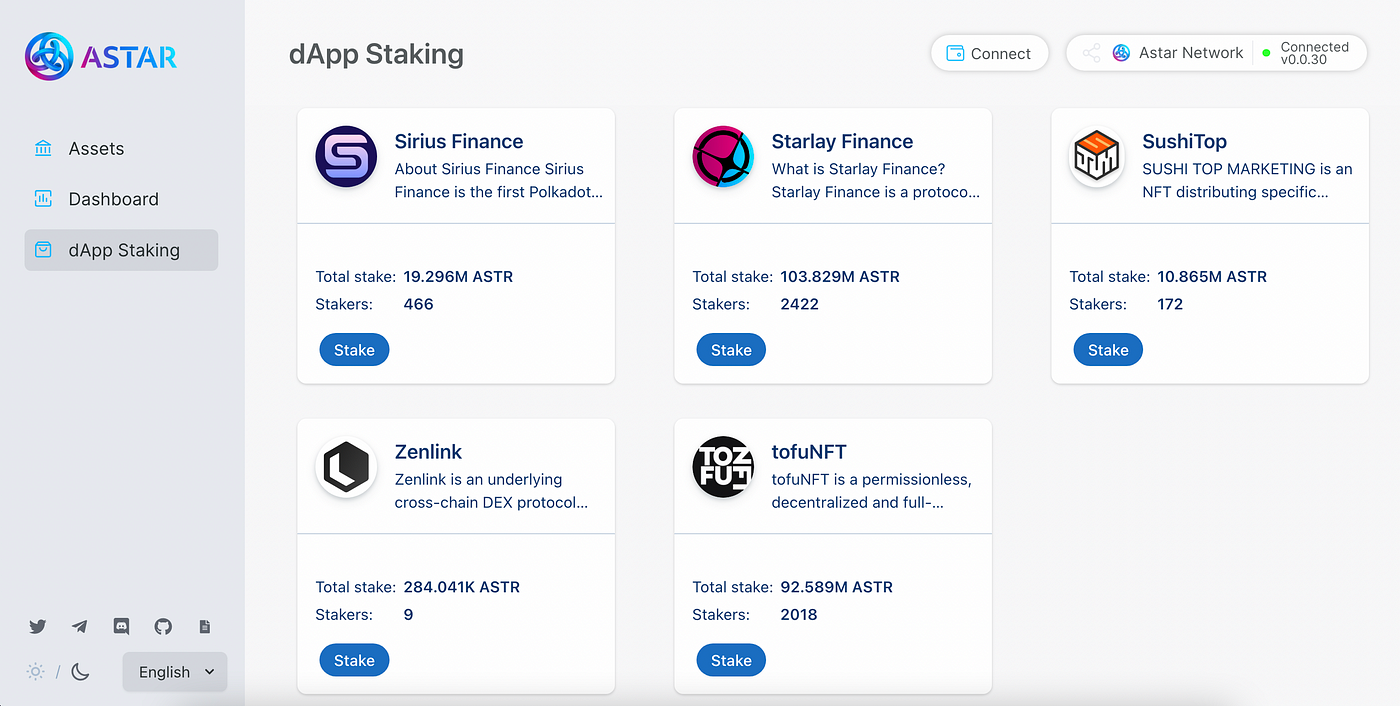Image resolution: width=1400 pixels, height=706 pixels.
Task: Click the Sirius Finance logo
Action: (346, 157)
